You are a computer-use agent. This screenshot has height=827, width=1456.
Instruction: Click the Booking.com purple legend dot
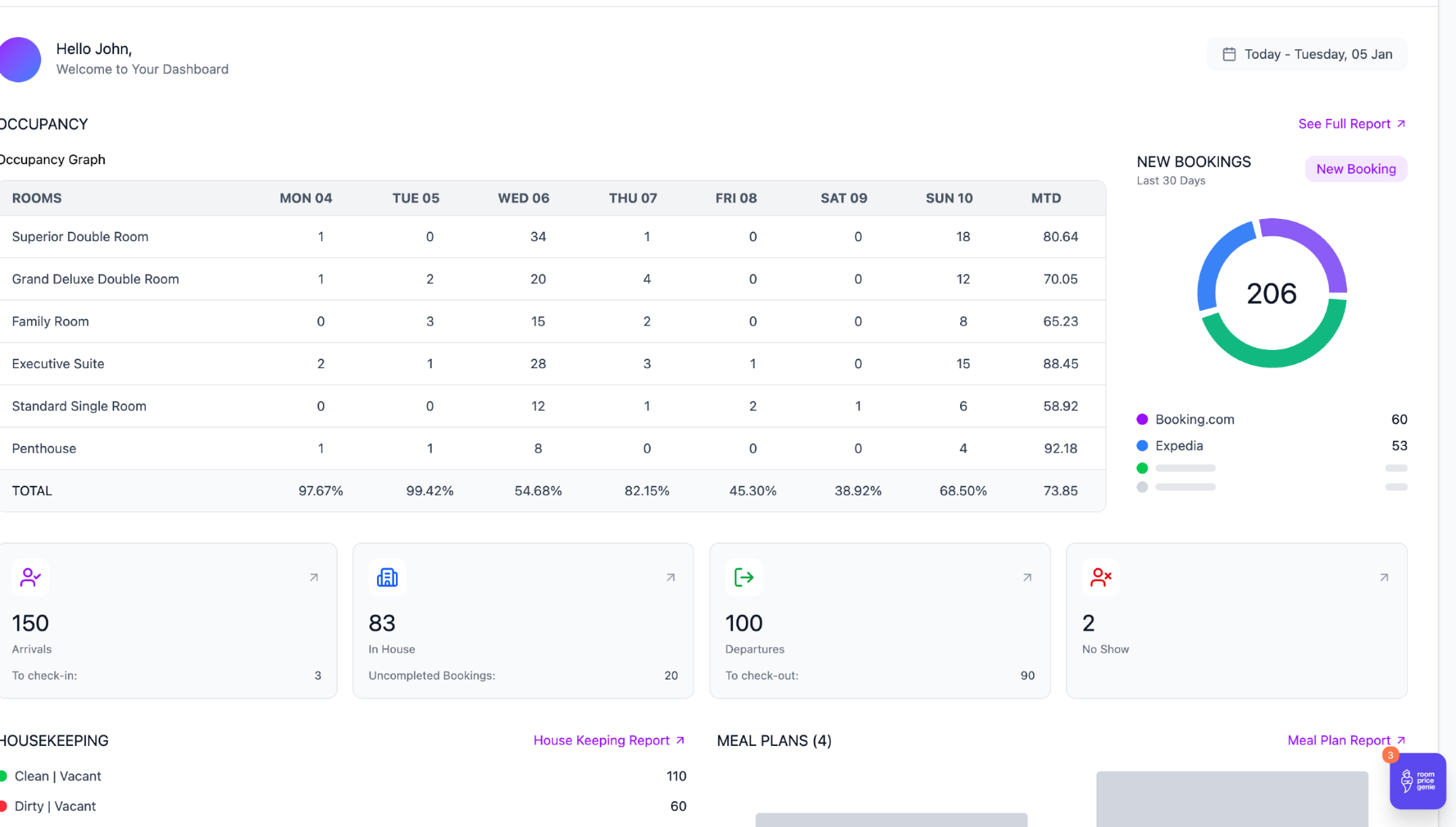tap(1143, 420)
